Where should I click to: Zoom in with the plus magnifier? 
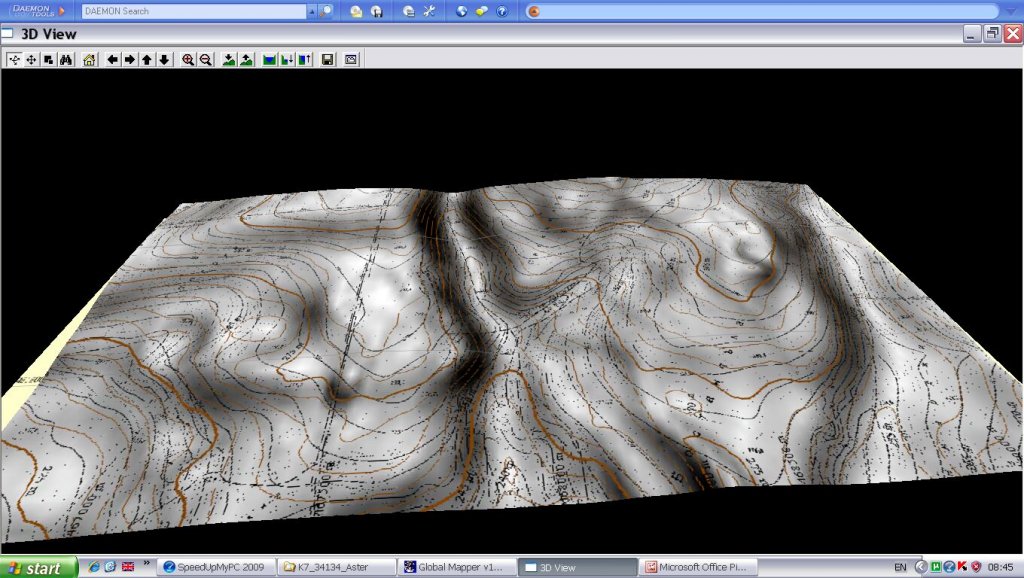188,60
